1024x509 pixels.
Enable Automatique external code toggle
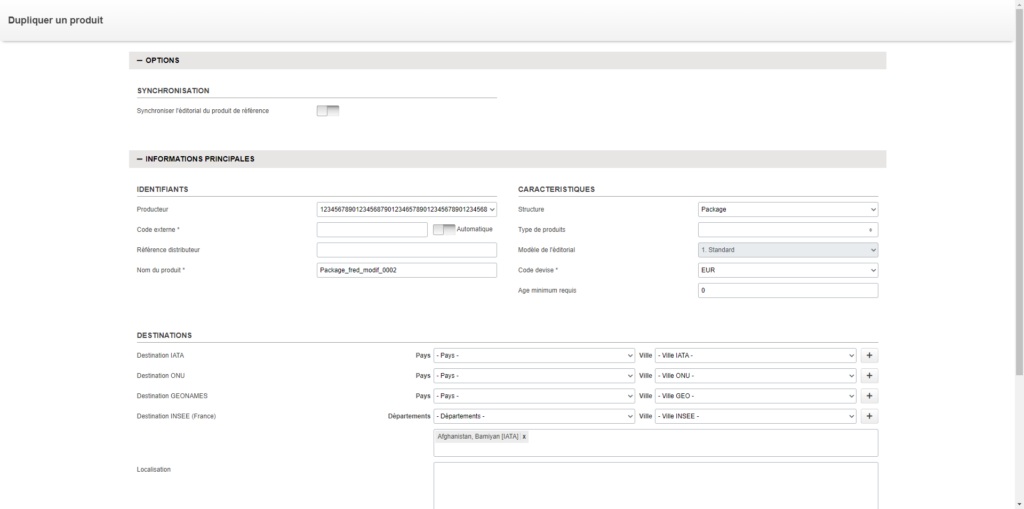tap(444, 229)
